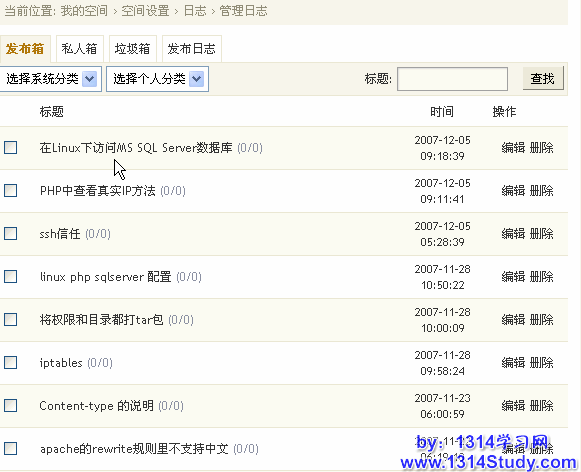
Task: Switch to the 私人箱 tab
Action: (x=79, y=49)
